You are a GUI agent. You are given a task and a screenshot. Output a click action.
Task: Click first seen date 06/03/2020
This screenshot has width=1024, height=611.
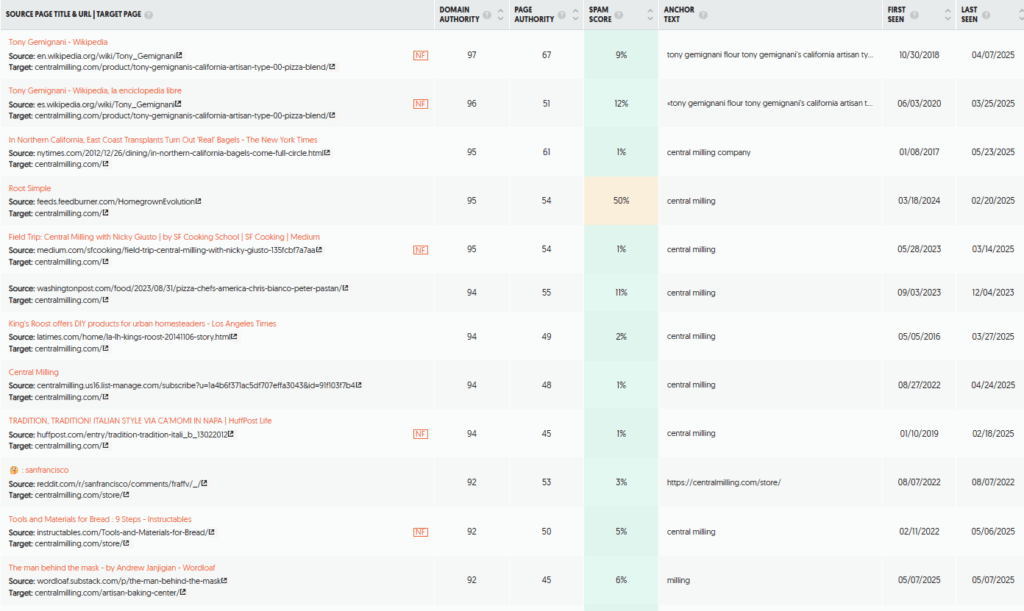pyautogui.click(x=919, y=104)
